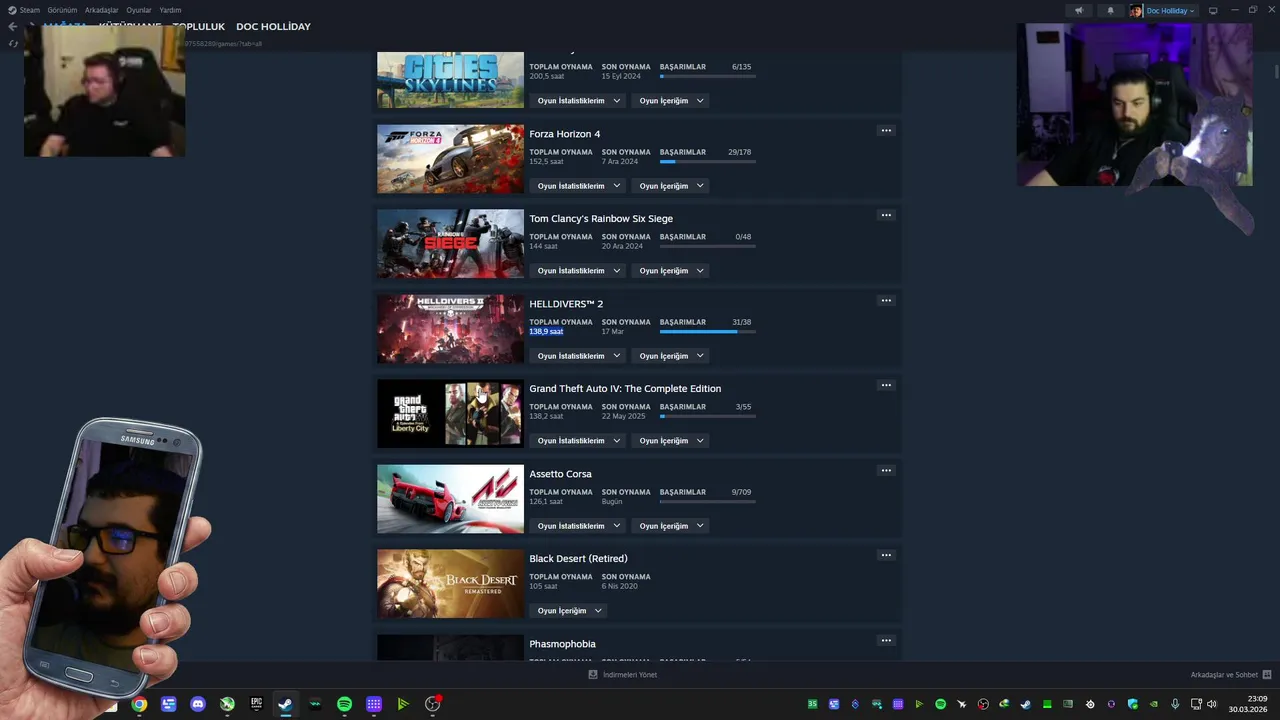Open three-dot menu for HELLDIVERS 2

[885, 300]
